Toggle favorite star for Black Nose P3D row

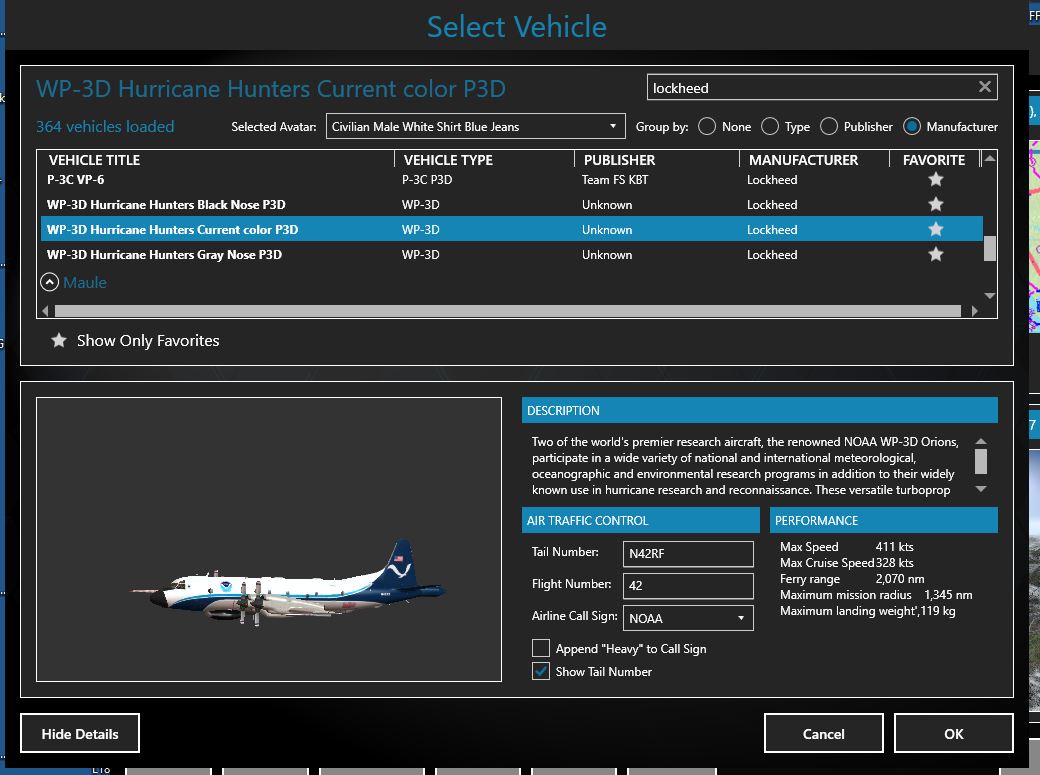935,204
